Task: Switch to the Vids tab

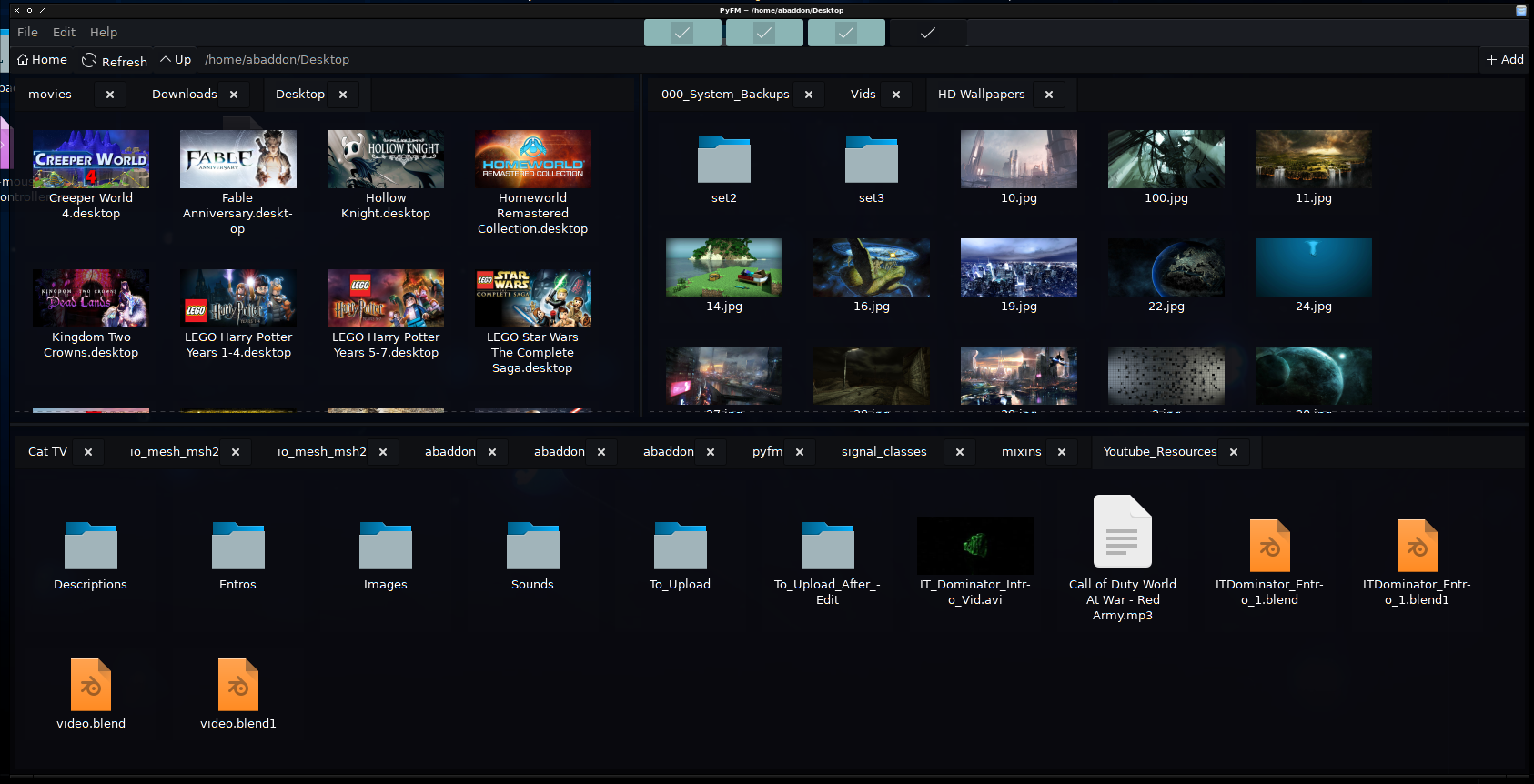Action: [863, 95]
